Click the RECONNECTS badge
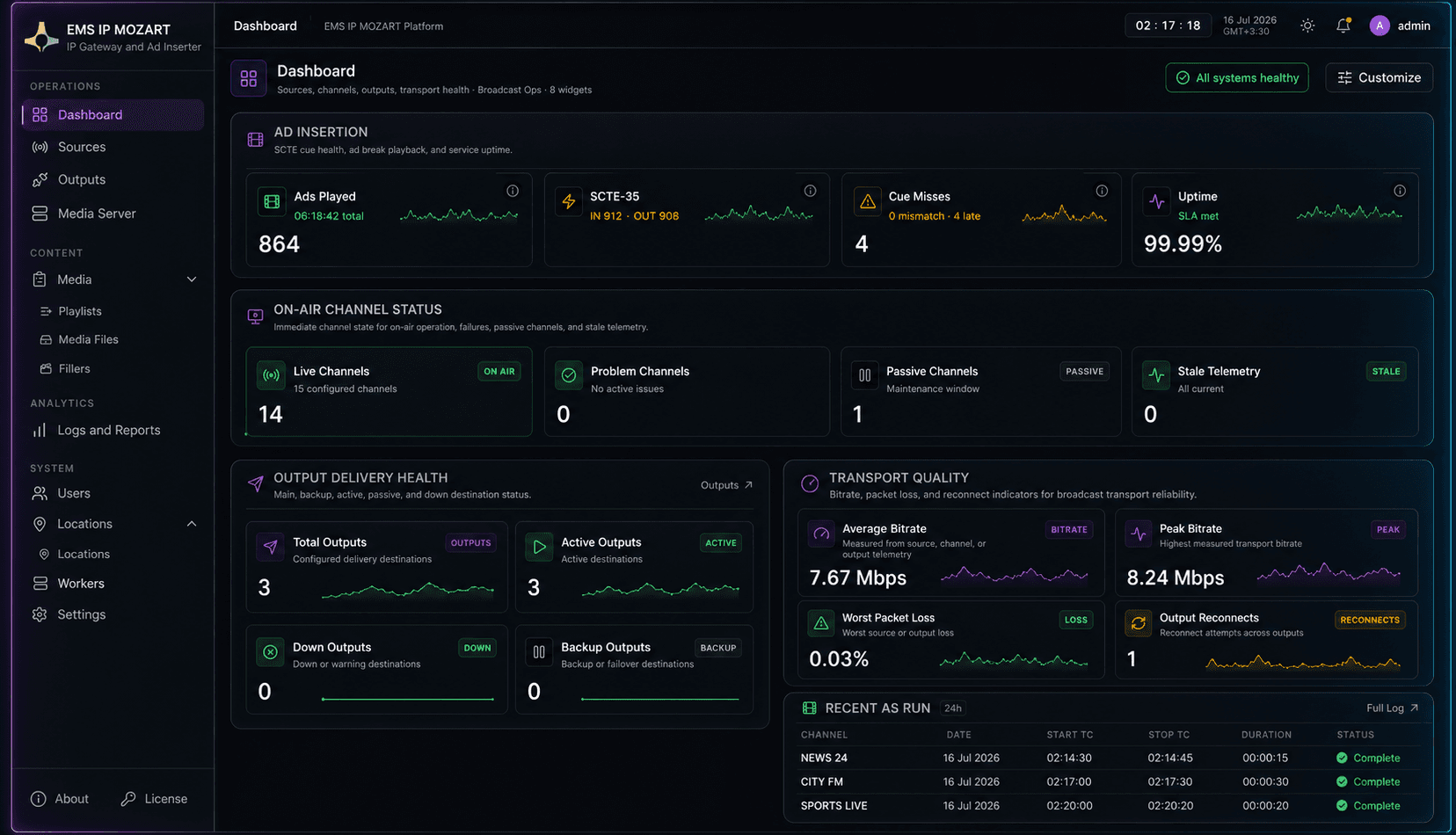Image resolution: width=1456 pixels, height=835 pixels. click(1370, 621)
